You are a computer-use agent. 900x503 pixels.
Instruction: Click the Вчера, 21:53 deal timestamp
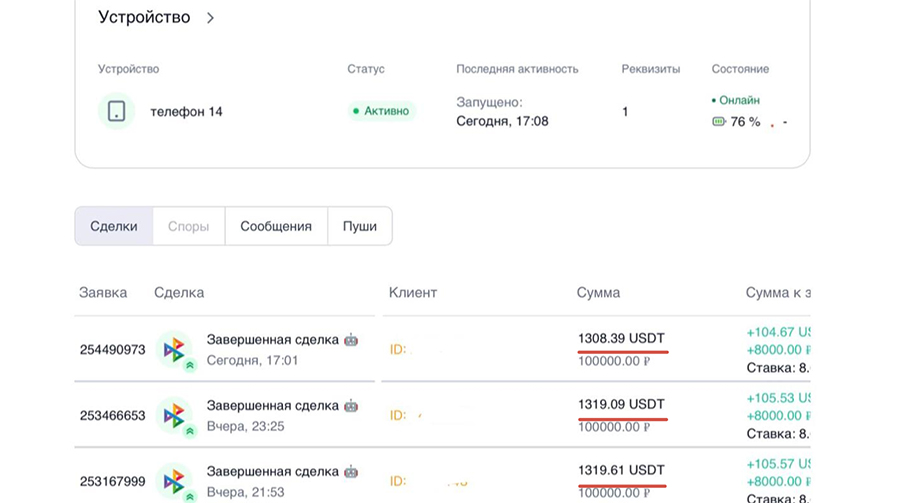point(245,492)
